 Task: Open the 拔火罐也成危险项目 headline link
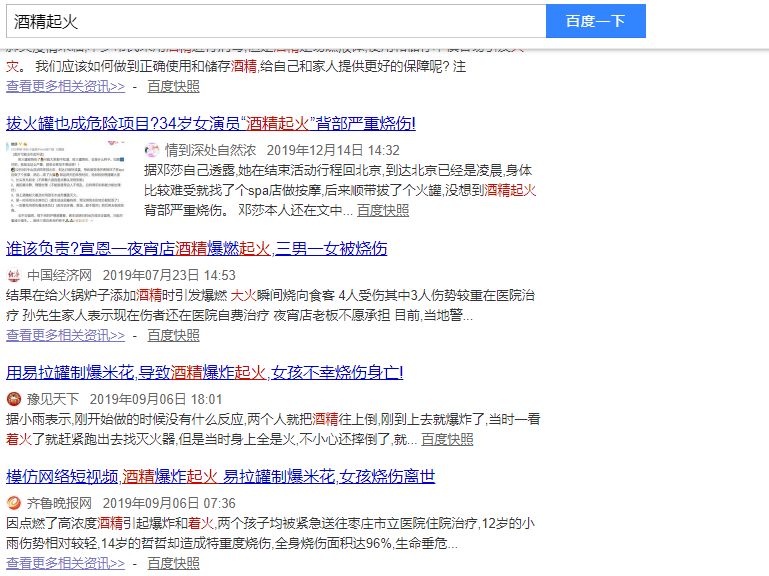[211, 123]
